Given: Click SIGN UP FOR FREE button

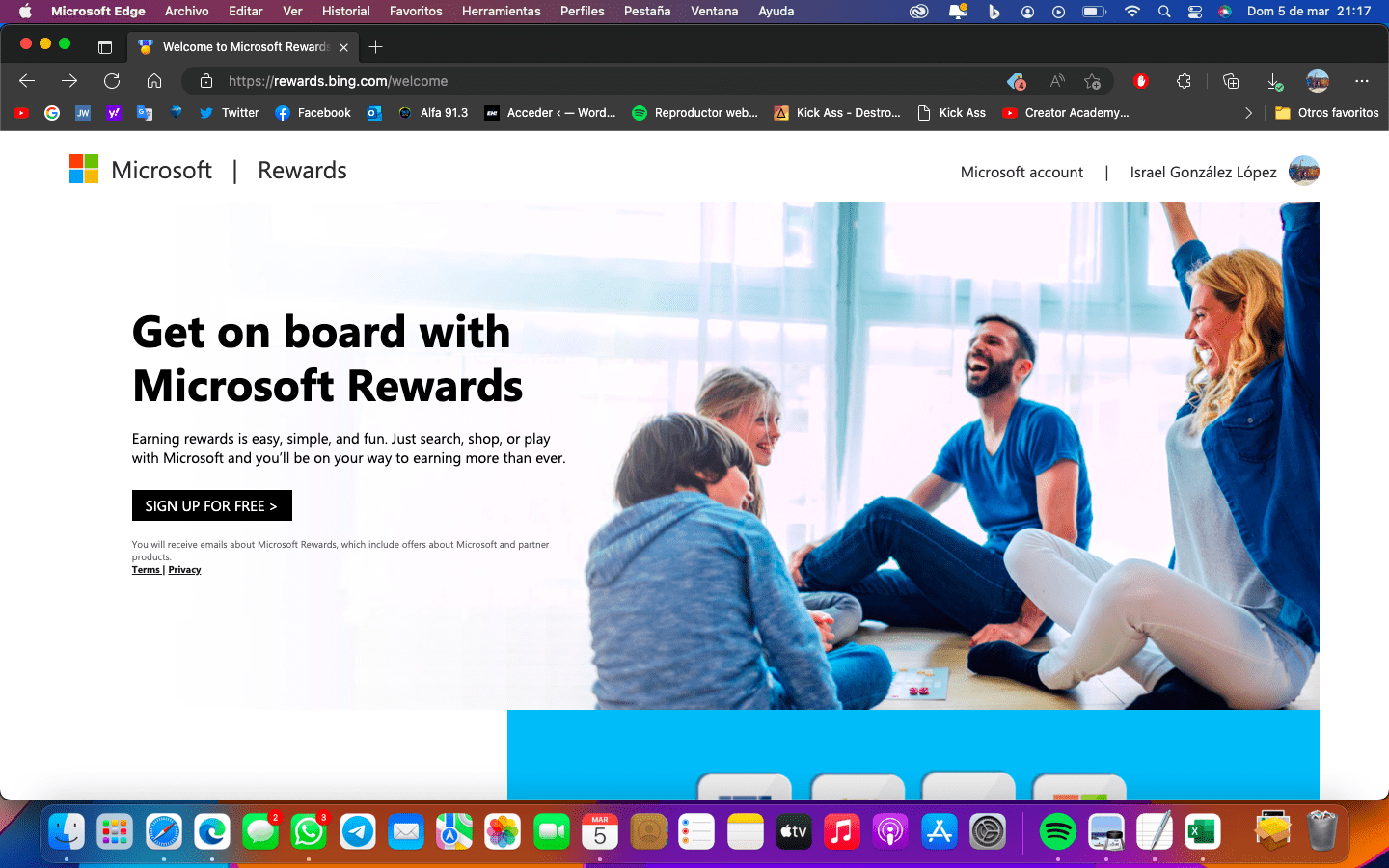Looking at the screenshot, I should pyautogui.click(x=211, y=505).
